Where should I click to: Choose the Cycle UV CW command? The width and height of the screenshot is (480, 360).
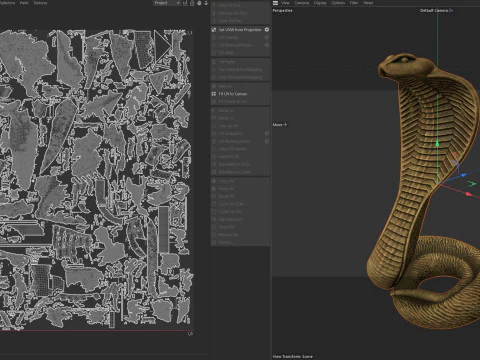(240, 212)
